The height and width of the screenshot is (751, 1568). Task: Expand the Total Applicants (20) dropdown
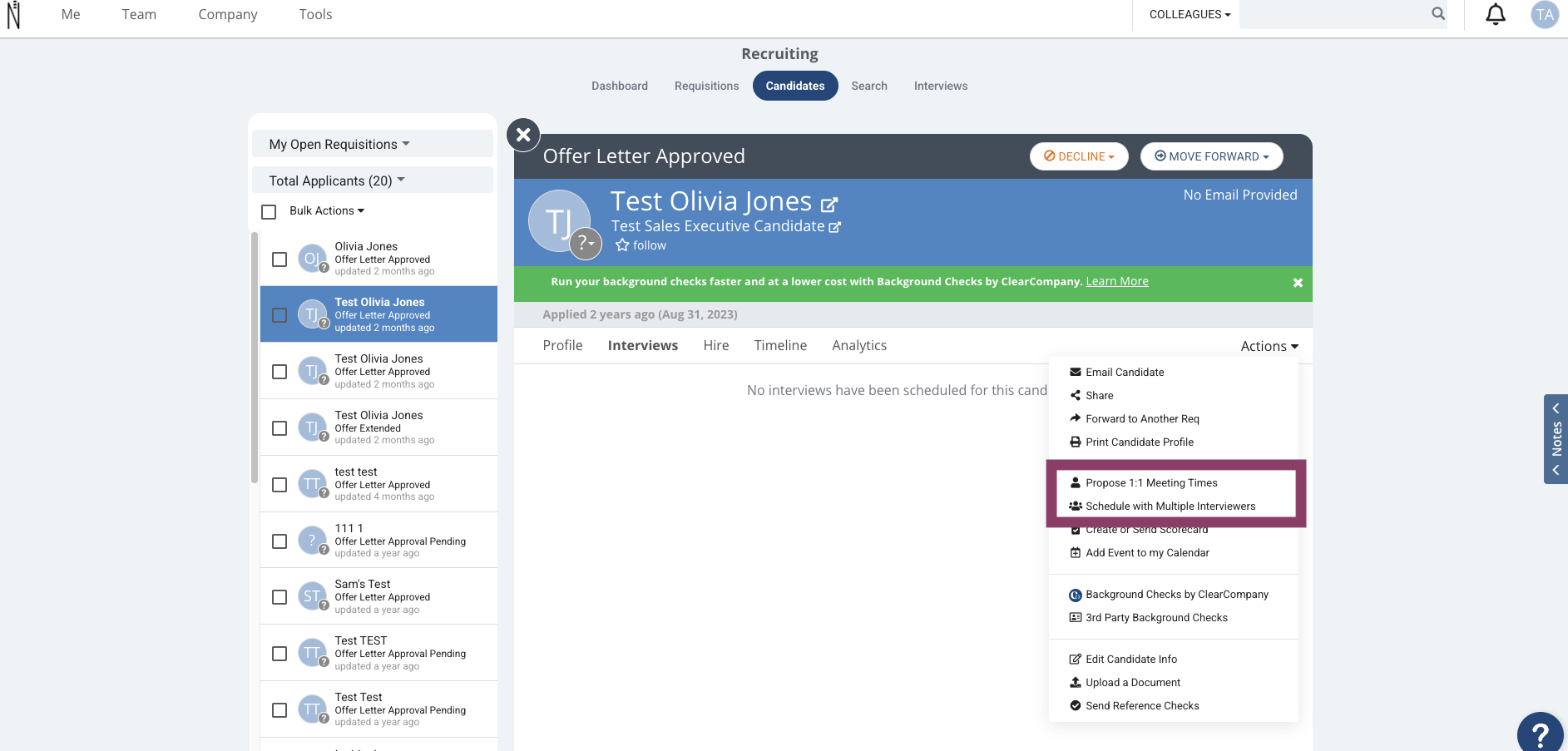[x=373, y=180]
